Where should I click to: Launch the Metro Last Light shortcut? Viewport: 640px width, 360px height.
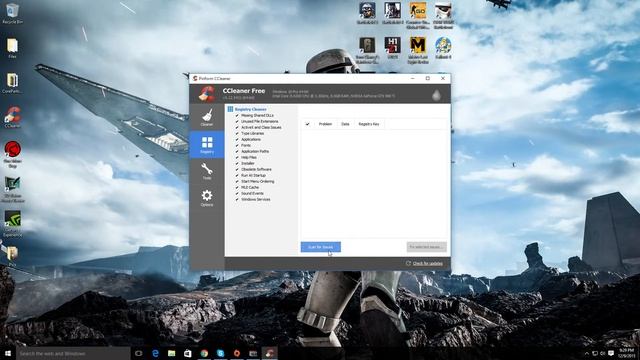click(x=418, y=50)
